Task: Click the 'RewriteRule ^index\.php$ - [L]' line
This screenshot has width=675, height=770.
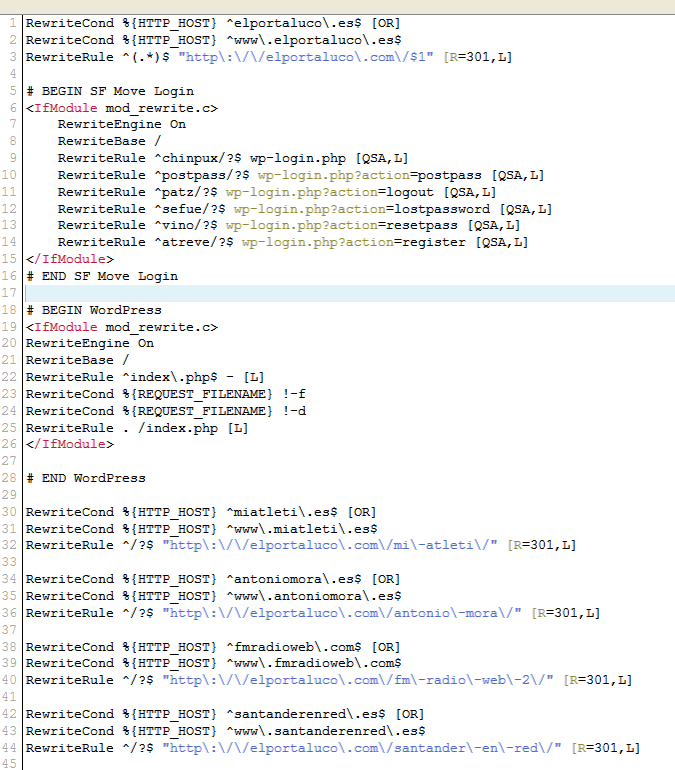Action: coord(145,377)
